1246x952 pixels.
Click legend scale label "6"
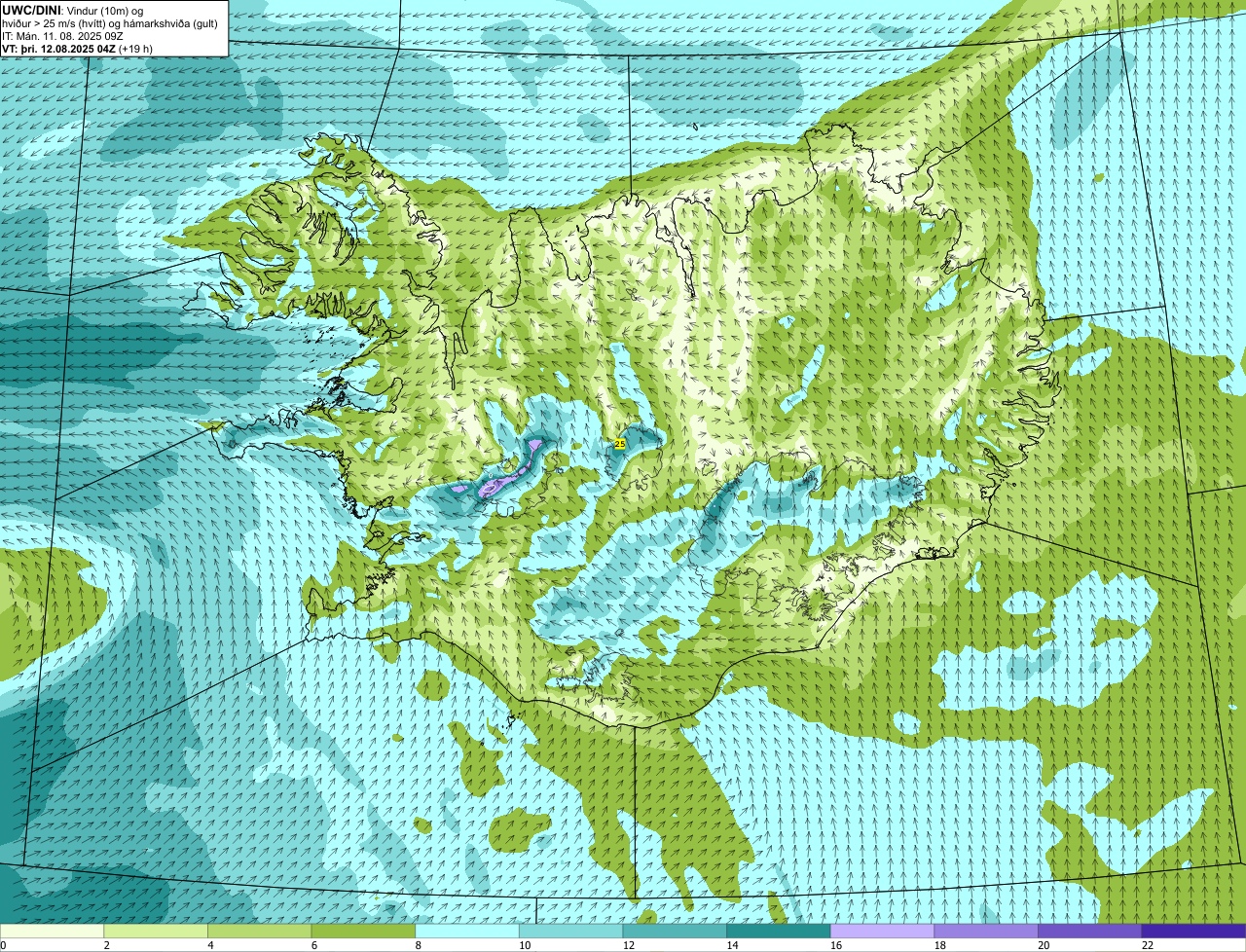coord(313,945)
